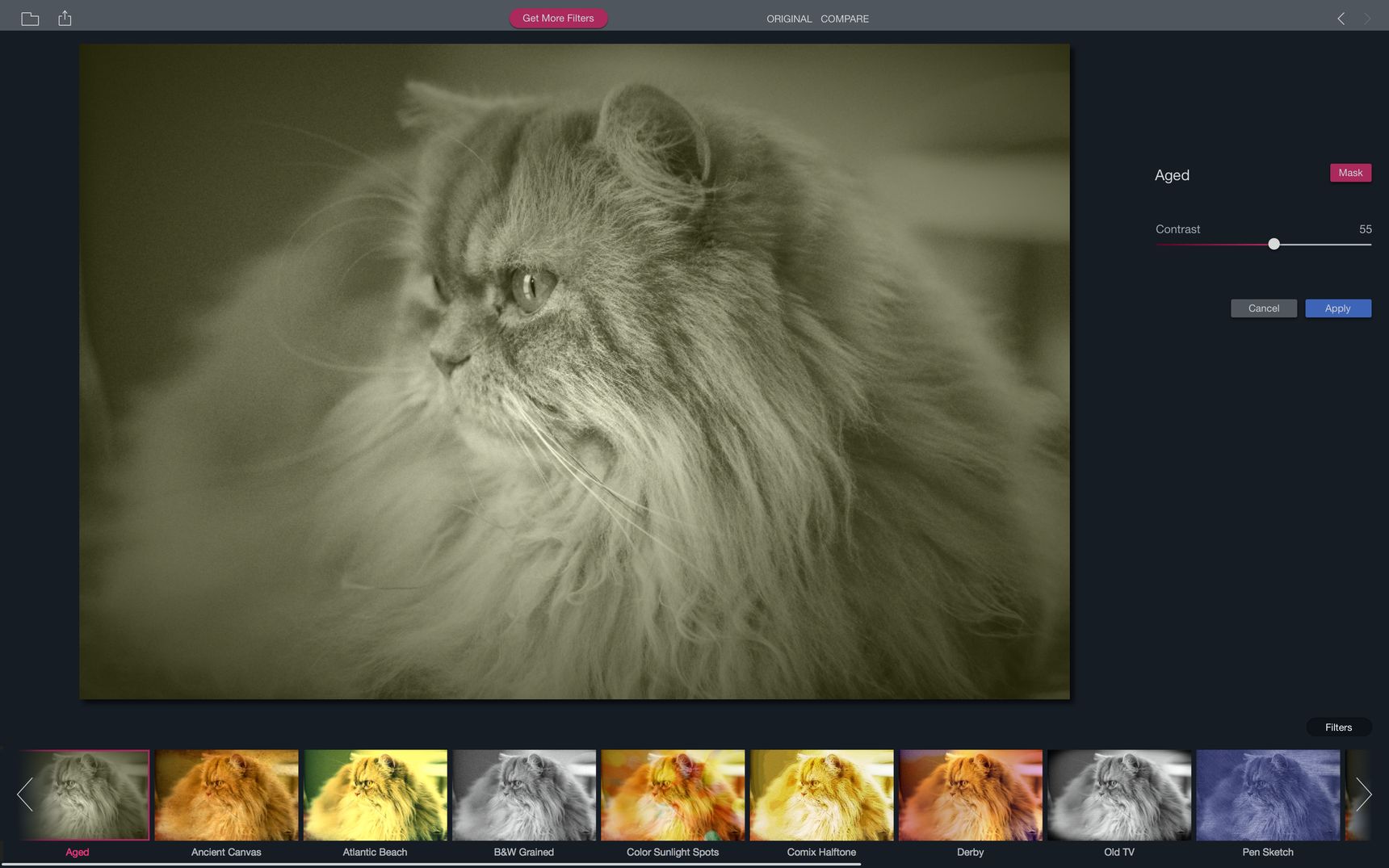
Task: Switch to ORIGINAL view
Action: 789,19
